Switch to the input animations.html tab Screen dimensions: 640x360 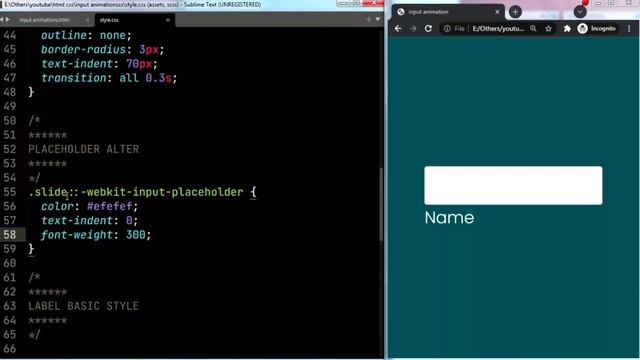pos(45,20)
